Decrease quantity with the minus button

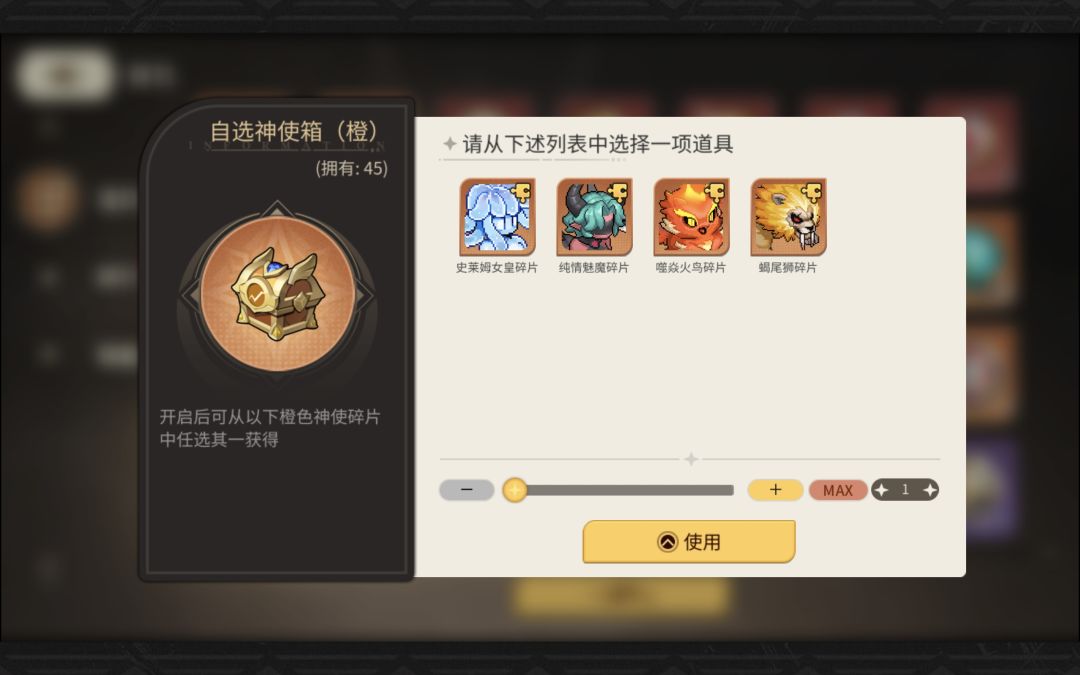tap(467, 490)
